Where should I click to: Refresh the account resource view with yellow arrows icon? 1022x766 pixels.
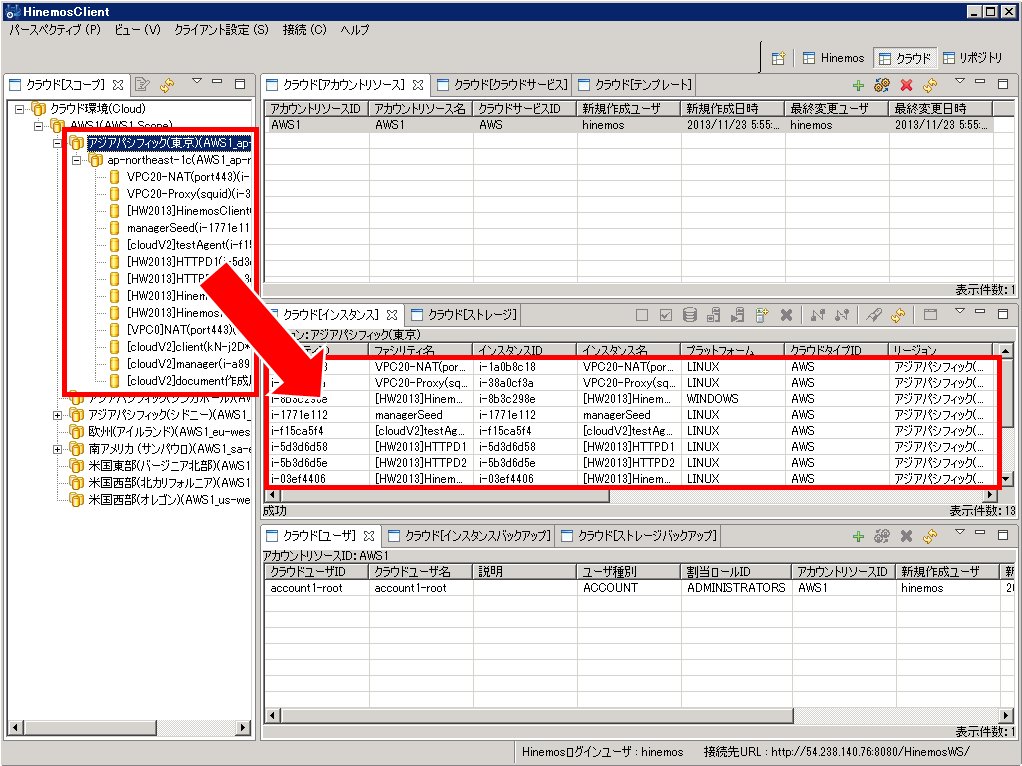click(x=930, y=85)
